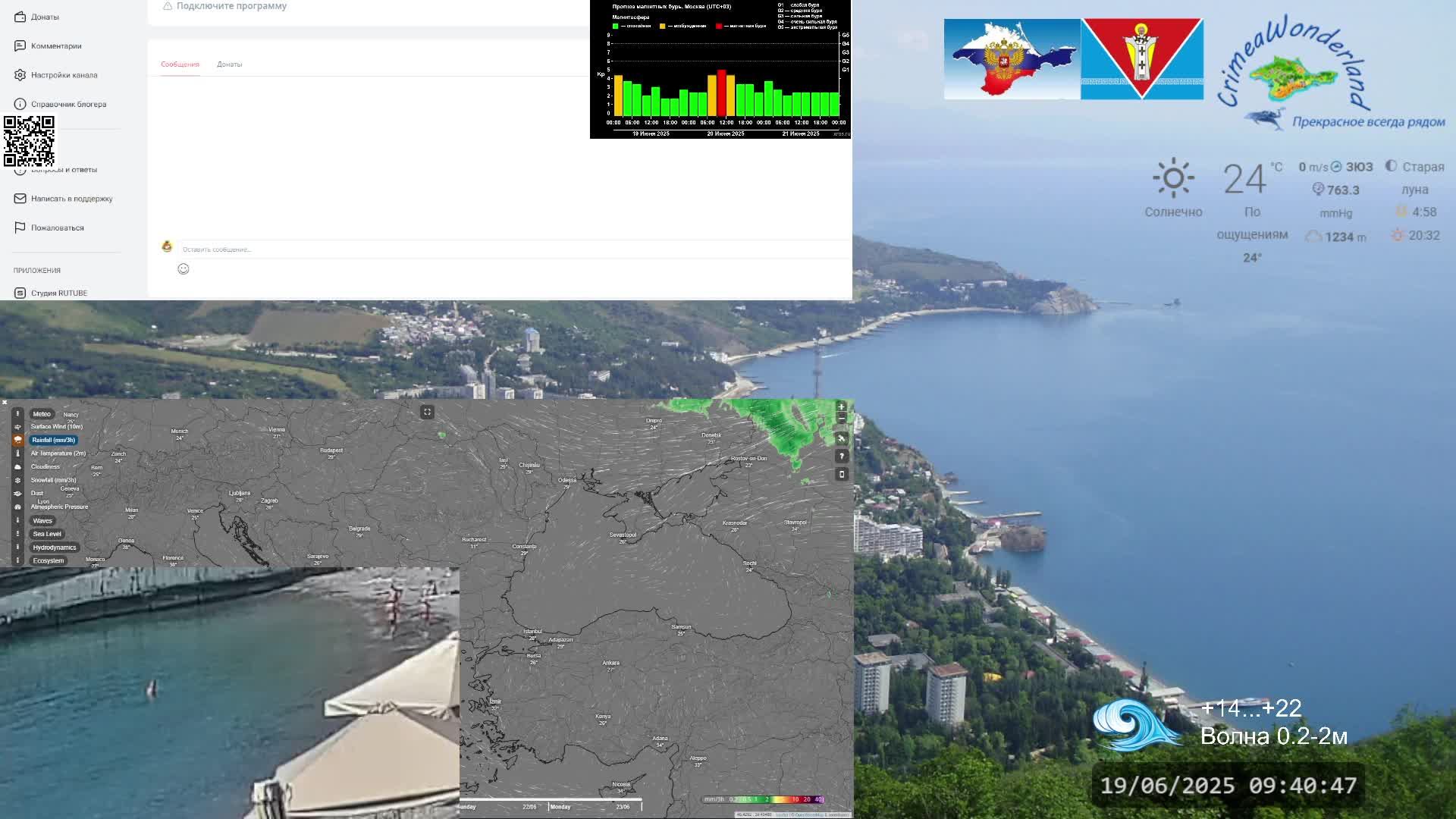1456x819 pixels.
Task: Click the pressure gauge icon
Action: [x=17, y=507]
